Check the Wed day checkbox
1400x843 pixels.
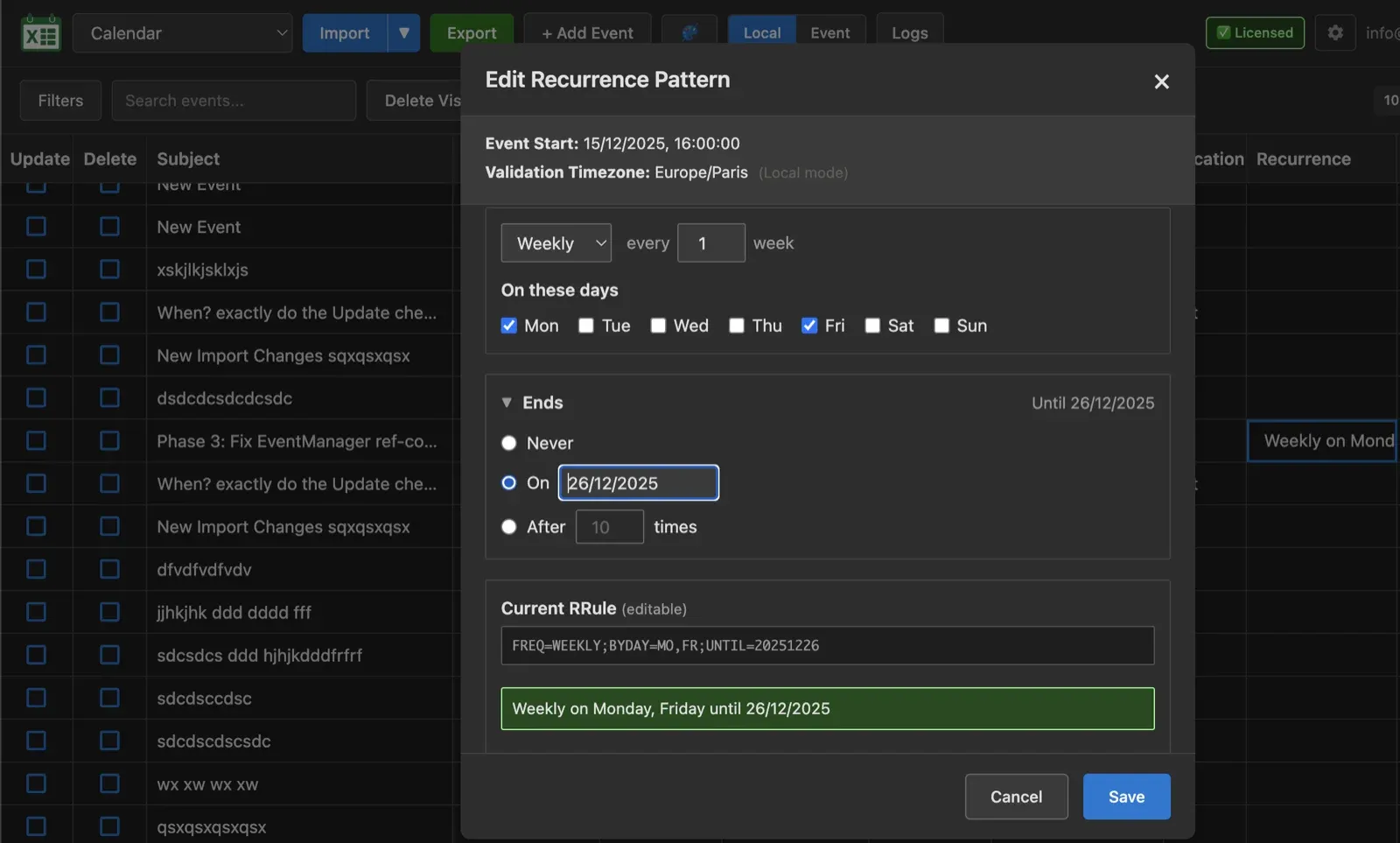658,326
